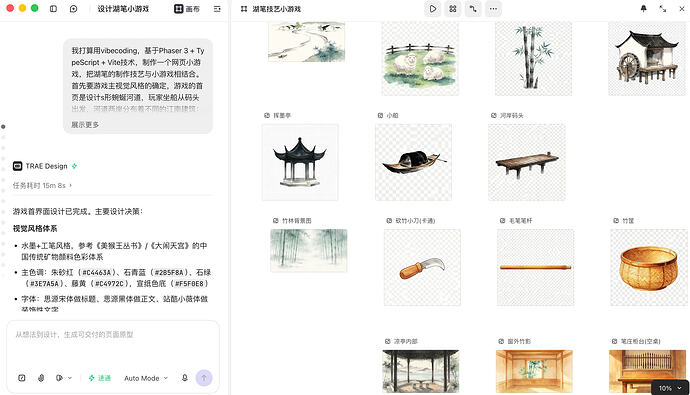
Task: Open the style palette dropdown arrow
Action: coord(70,378)
